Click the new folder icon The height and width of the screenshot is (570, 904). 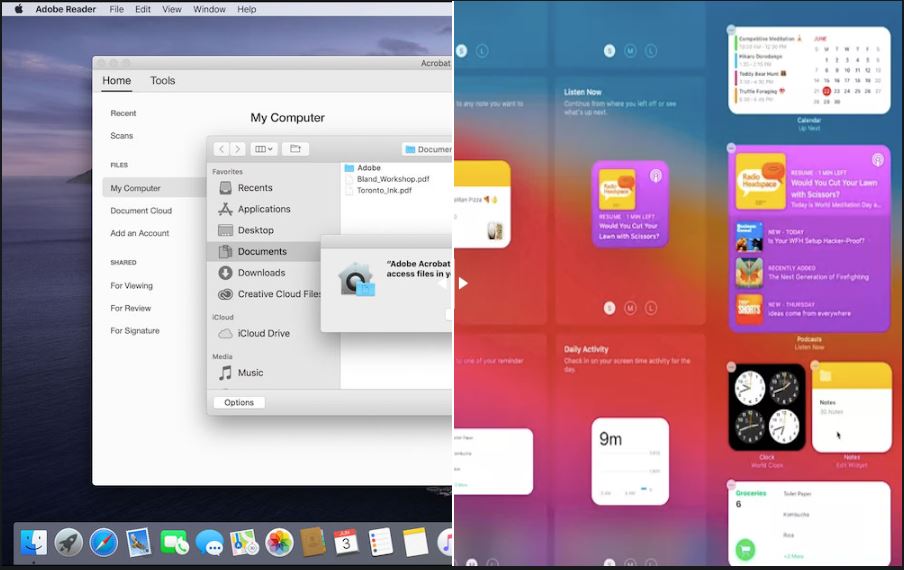295,149
